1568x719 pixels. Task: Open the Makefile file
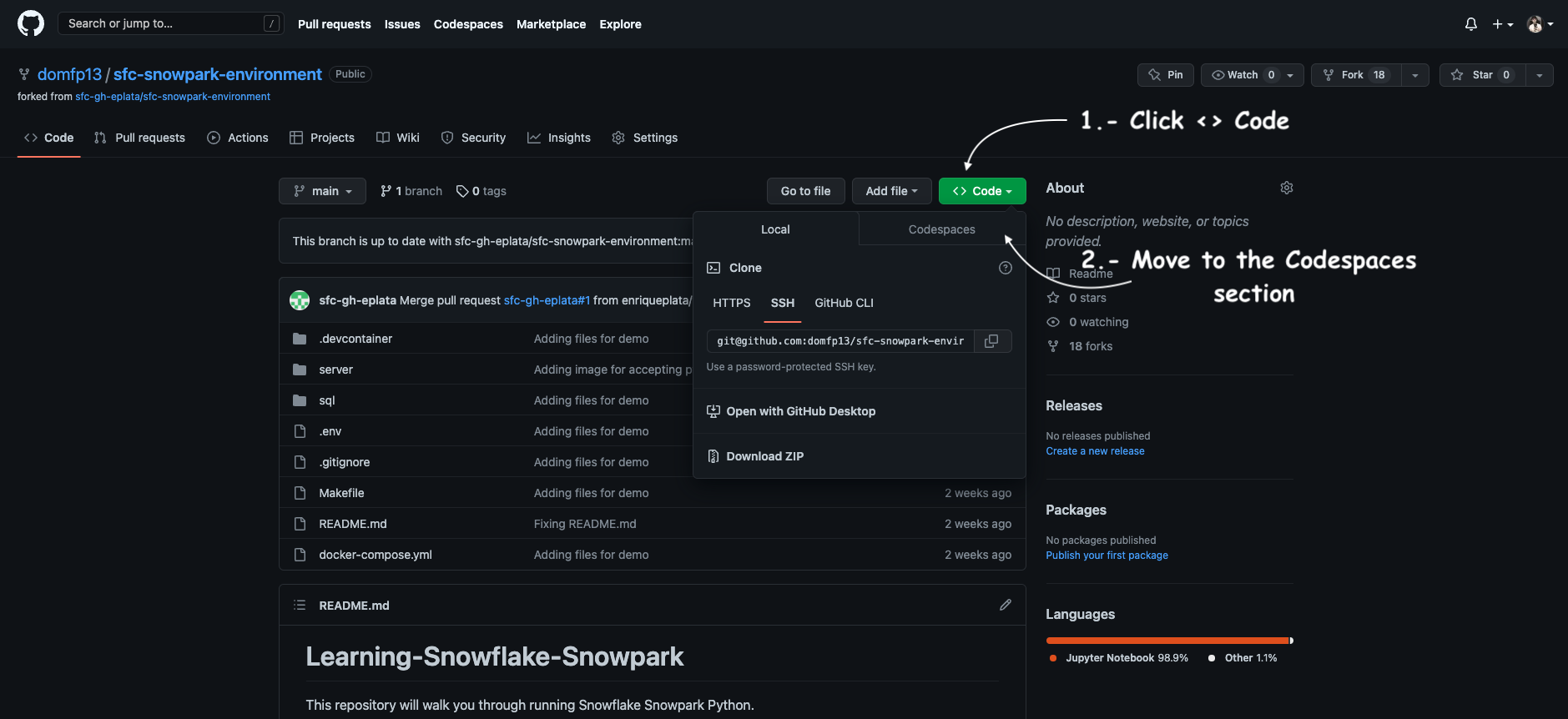click(341, 493)
